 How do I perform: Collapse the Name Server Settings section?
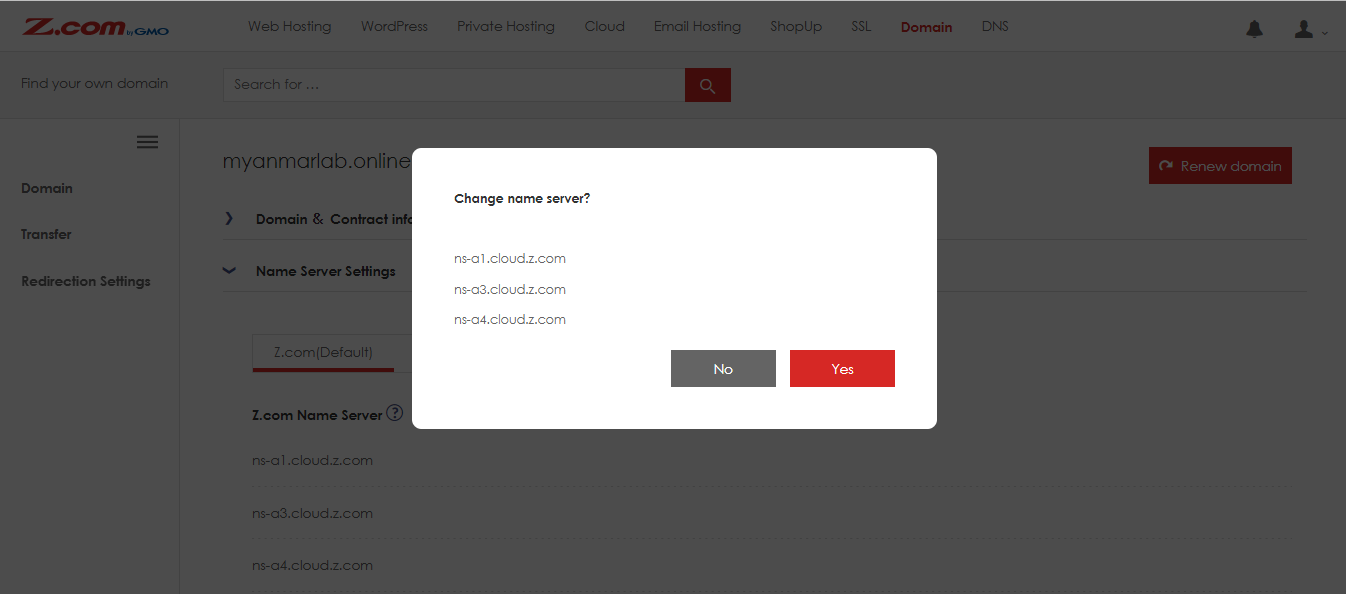point(310,271)
